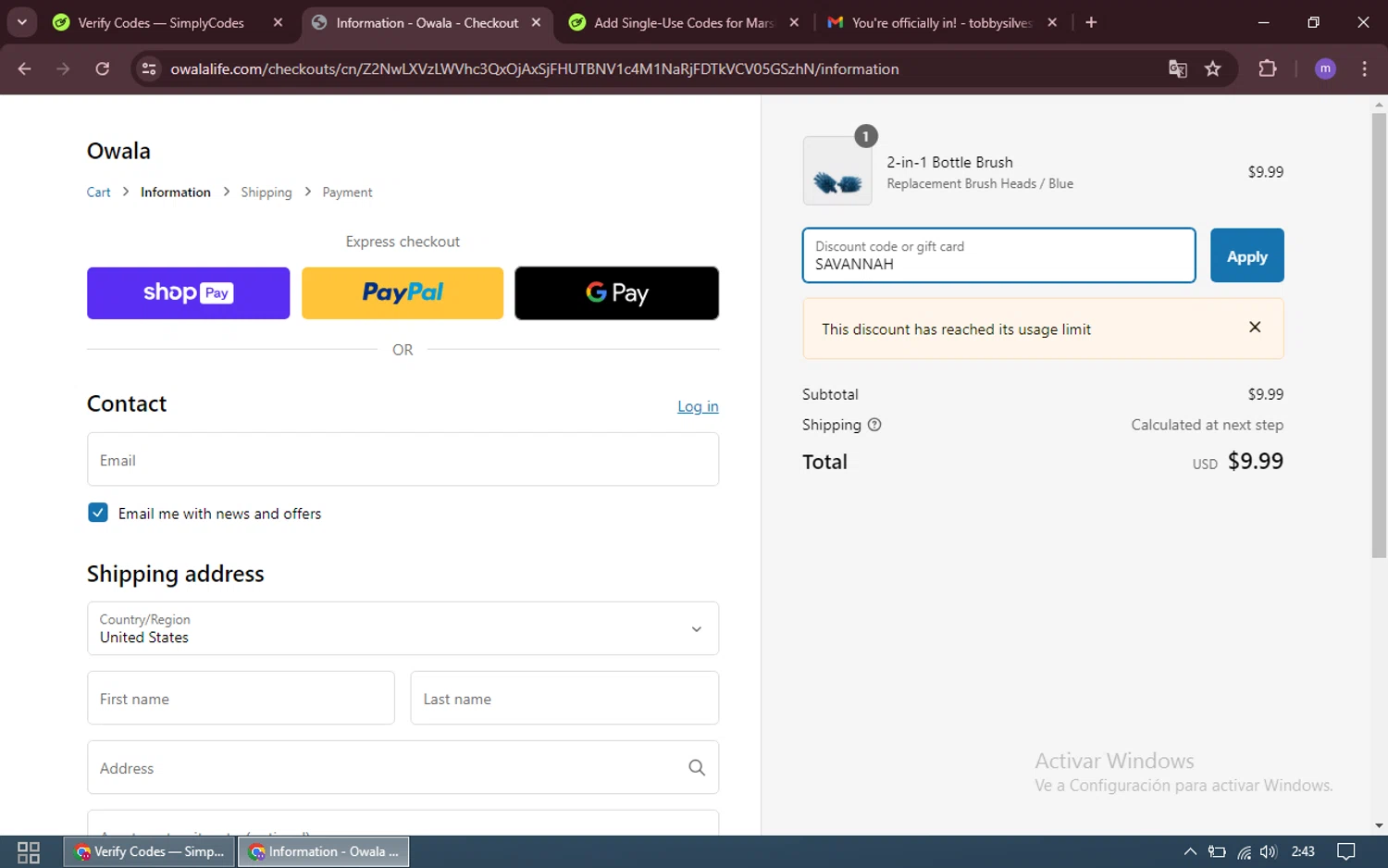This screenshot has width=1388, height=868.
Task: Click the Last name field
Action: 564,699
